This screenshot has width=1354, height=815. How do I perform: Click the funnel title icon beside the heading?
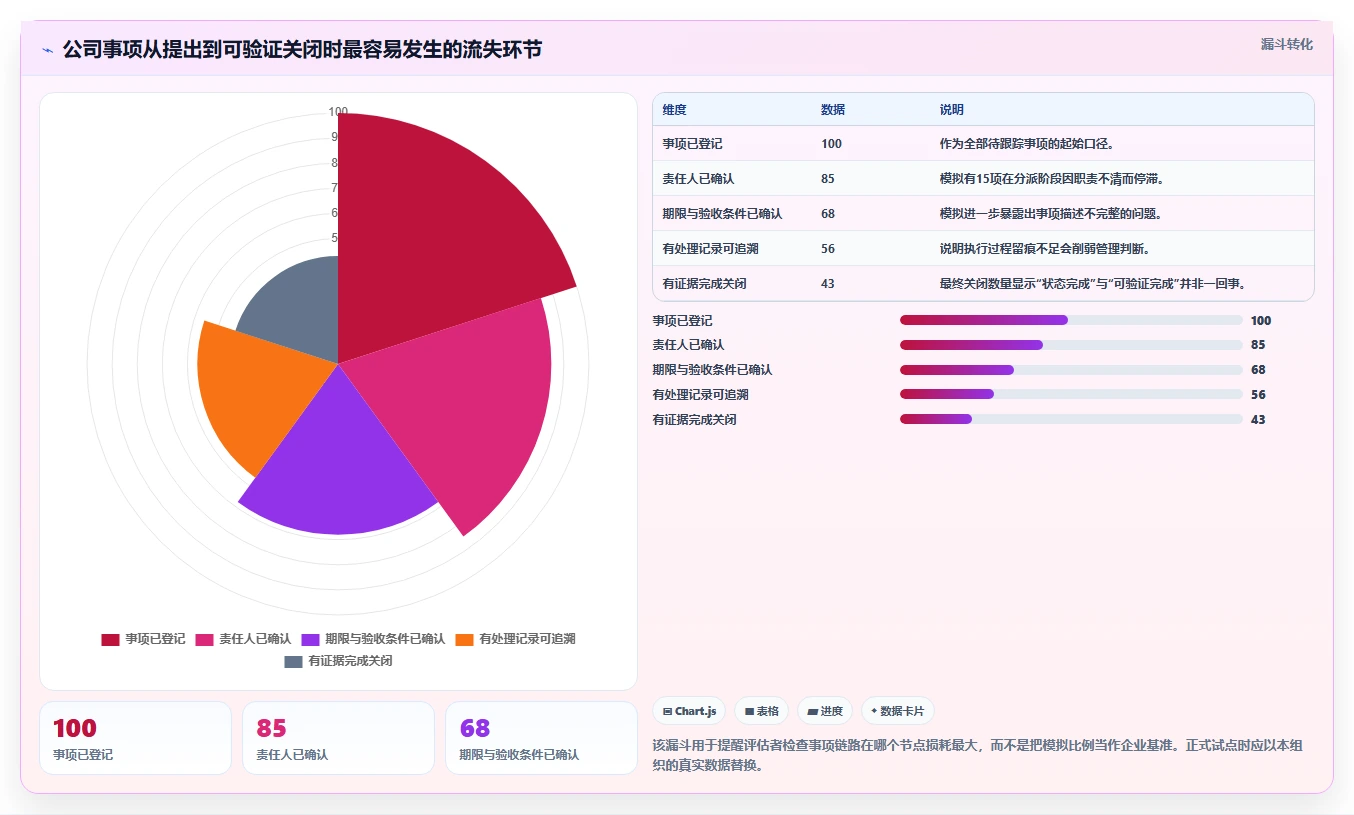pos(47,50)
